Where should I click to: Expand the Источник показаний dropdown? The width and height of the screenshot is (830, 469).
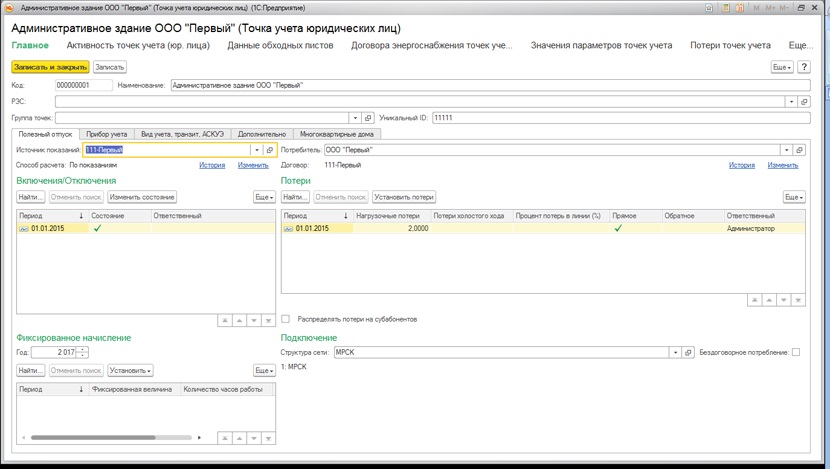pyautogui.click(x=257, y=150)
